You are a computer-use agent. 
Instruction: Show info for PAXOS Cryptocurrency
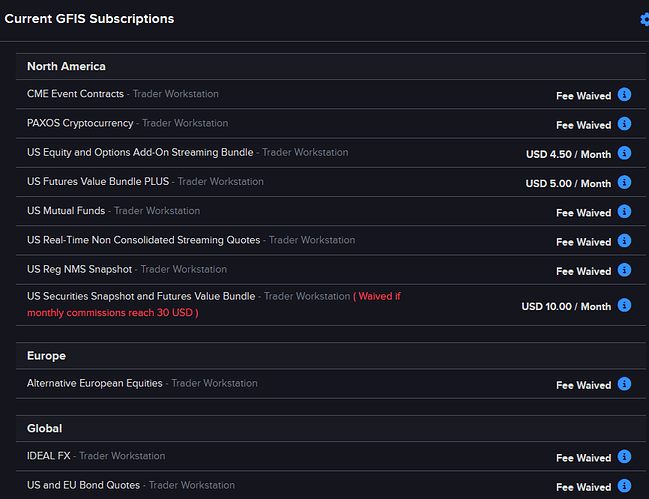624,124
